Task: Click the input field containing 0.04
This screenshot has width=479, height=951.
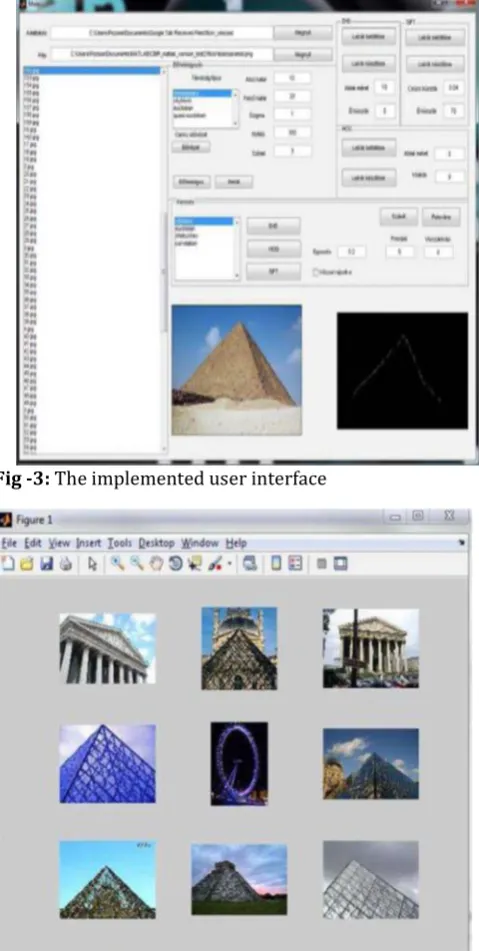Action: (x=454, y=87)
